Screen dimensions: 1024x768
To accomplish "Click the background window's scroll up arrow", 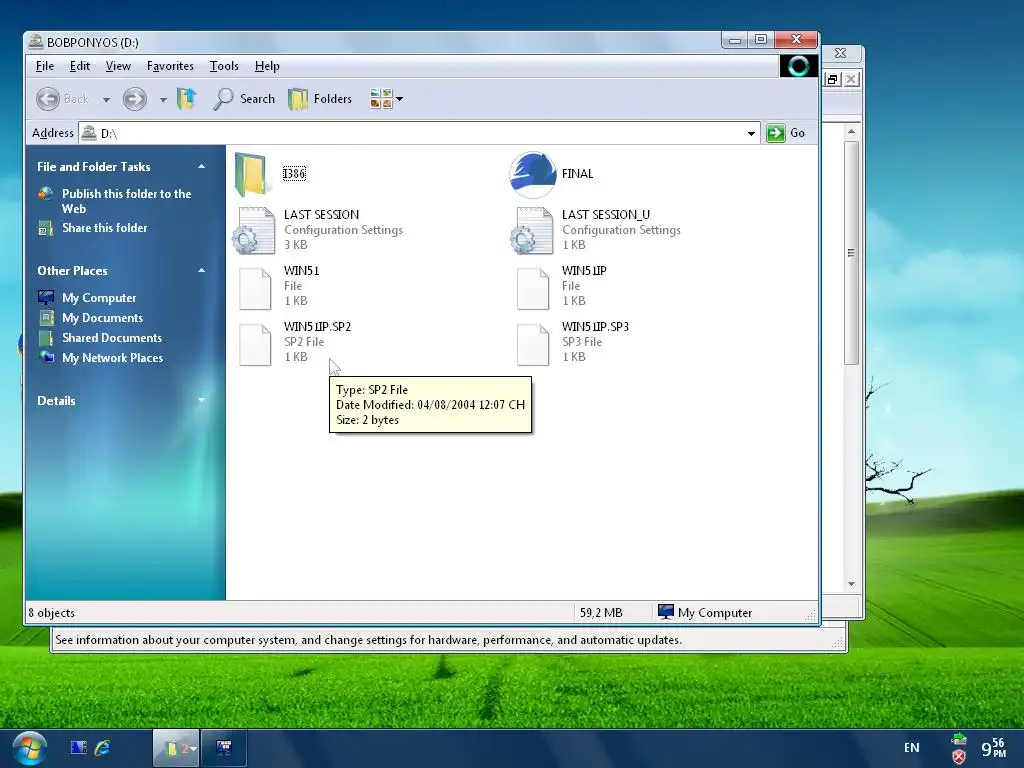I will pos(851,131).
